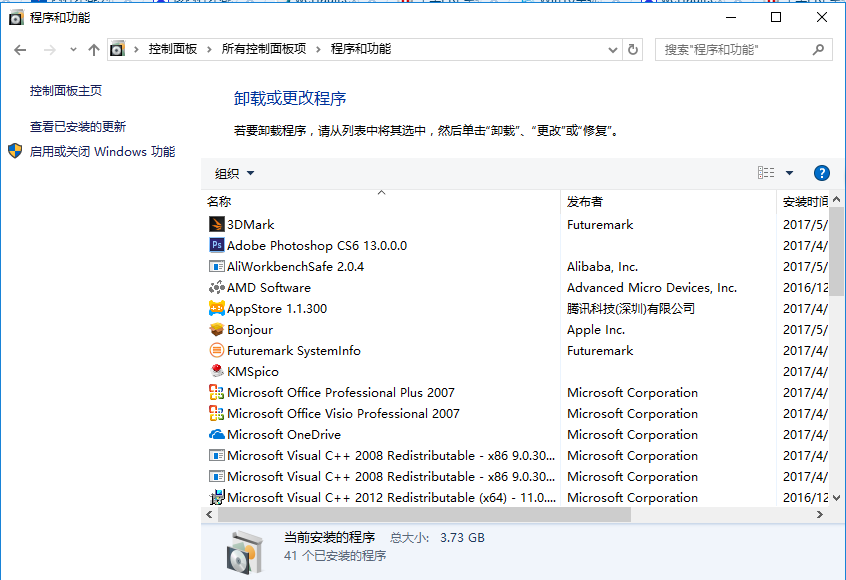
Task: Click the Apple Inc. publisher cell
Action: pyautogui.click(x=596, y=330)
